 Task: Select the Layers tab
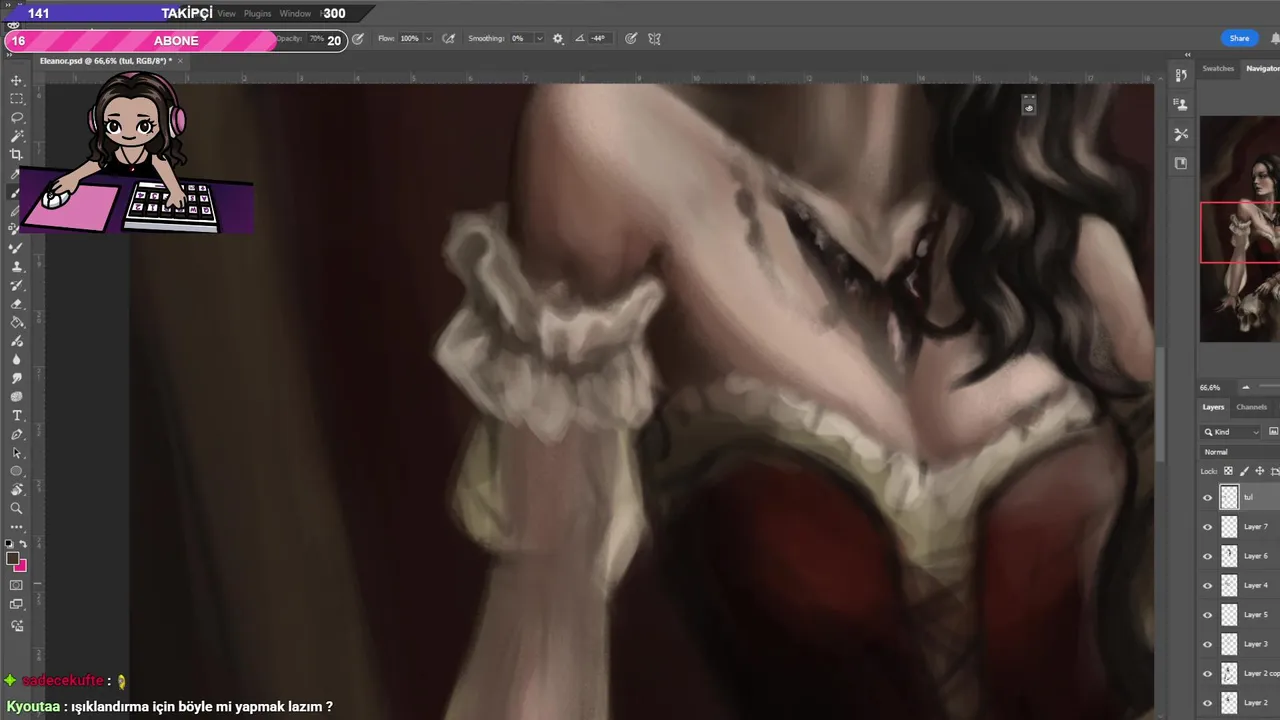1213,407
